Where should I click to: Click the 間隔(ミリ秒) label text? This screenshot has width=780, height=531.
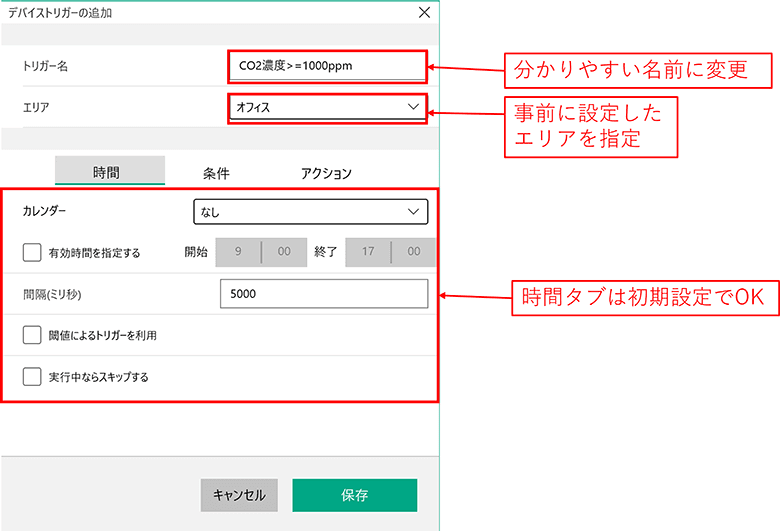coord(52,295)
